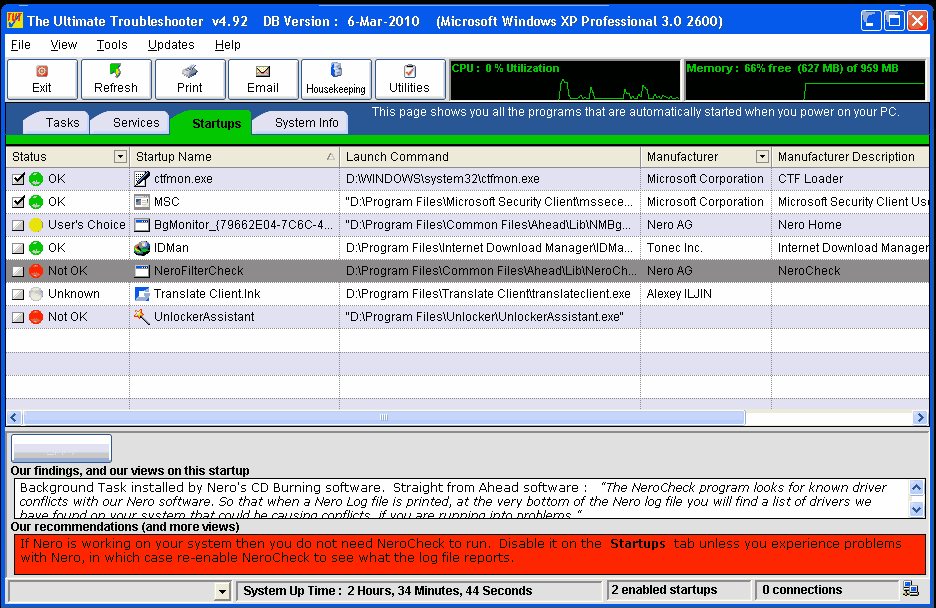Click the Launch Command column header
This screenshot has width=936, height=608.
pyautogui.click(x=489, y=156)
